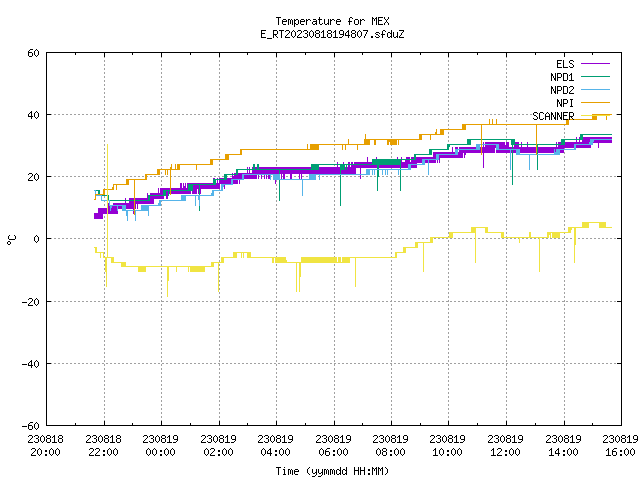Click the x-axis tick label 230819 00:00

pos(160,446)
